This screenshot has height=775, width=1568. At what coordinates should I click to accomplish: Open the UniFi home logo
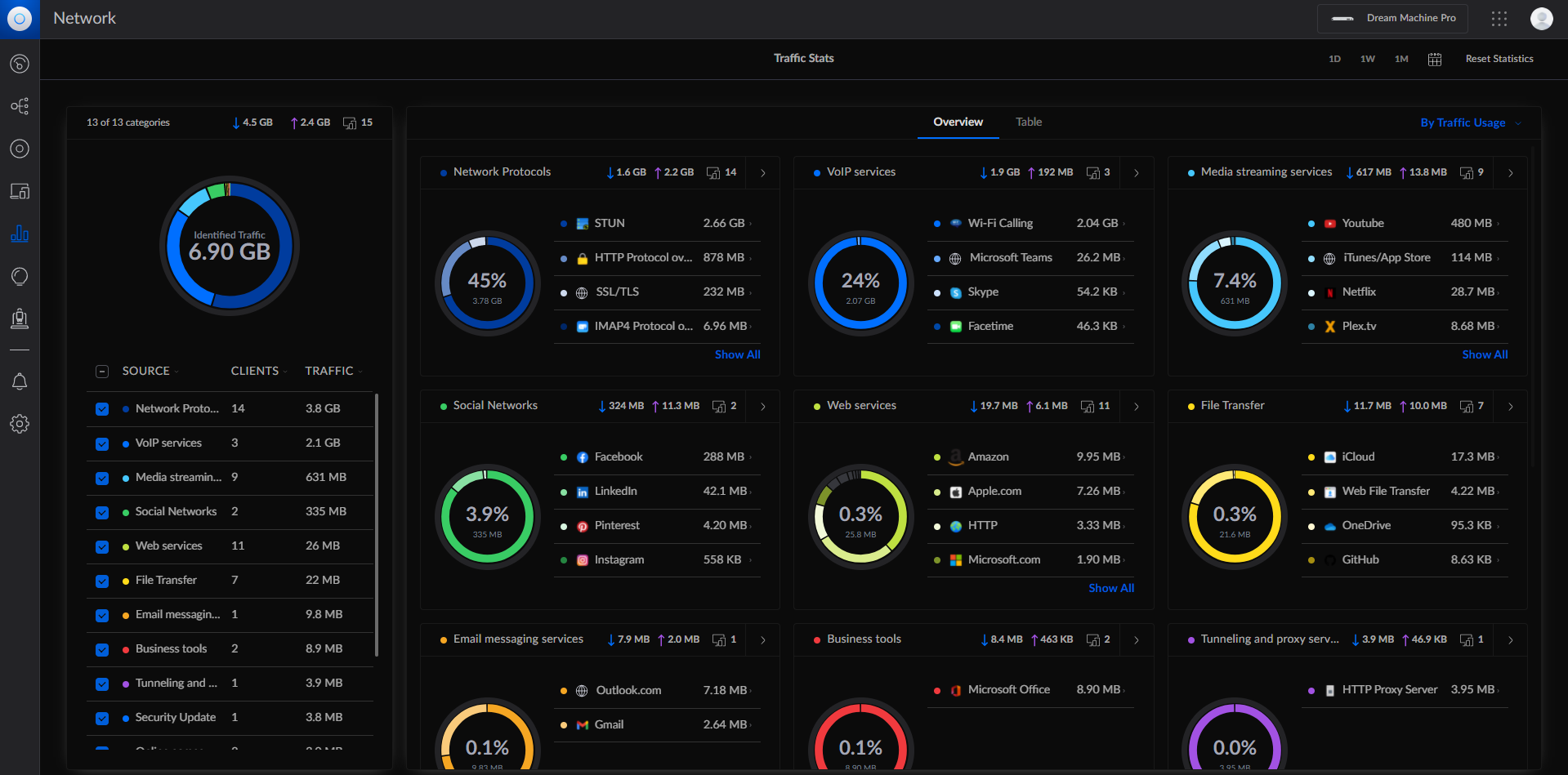tap(20, 18)
